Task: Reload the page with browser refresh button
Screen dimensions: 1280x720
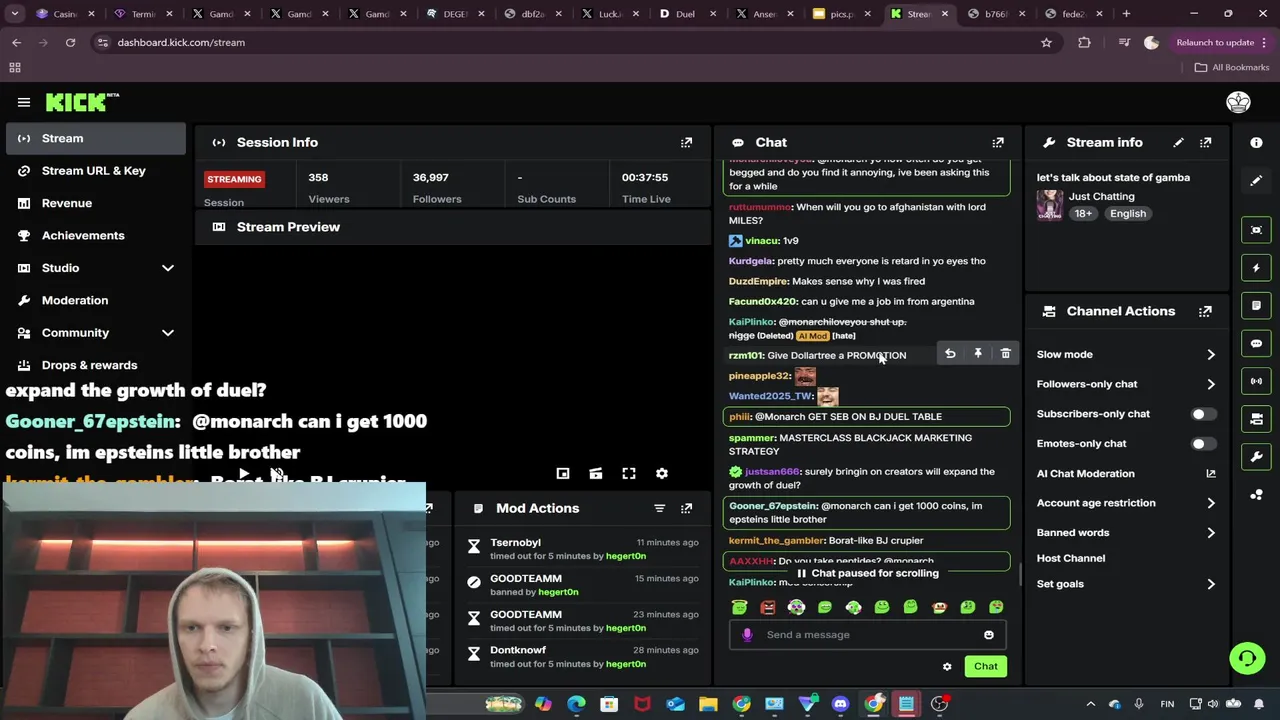Action: coord(70,43)
